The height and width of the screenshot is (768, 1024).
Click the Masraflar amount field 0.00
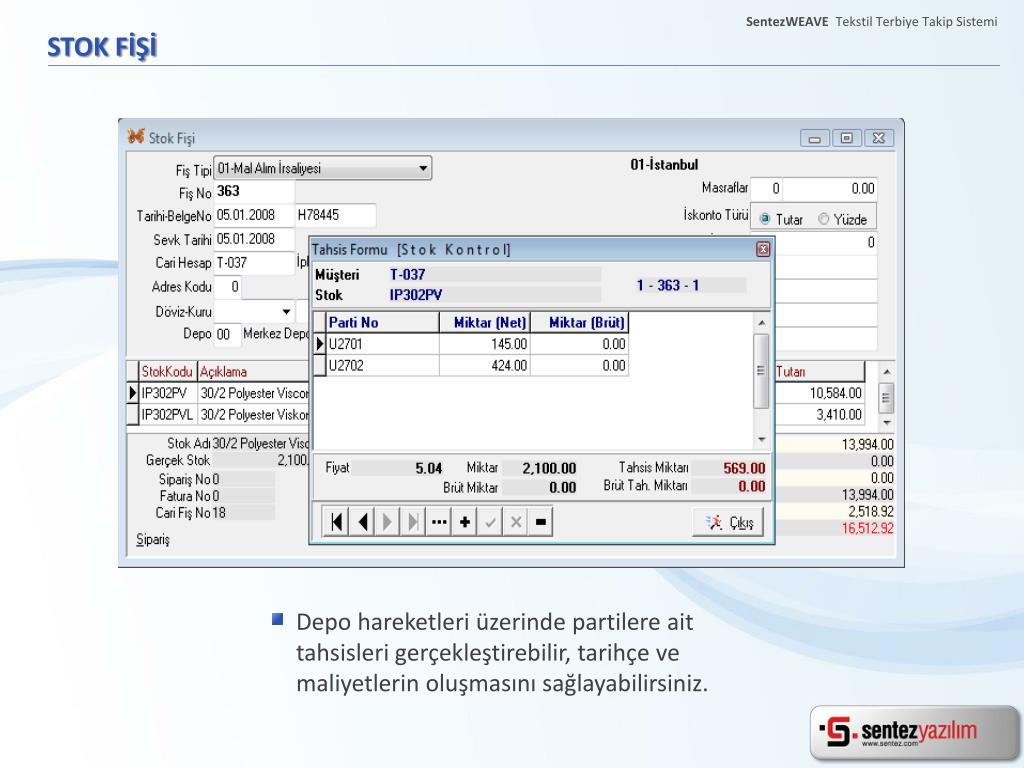point(831,189)
